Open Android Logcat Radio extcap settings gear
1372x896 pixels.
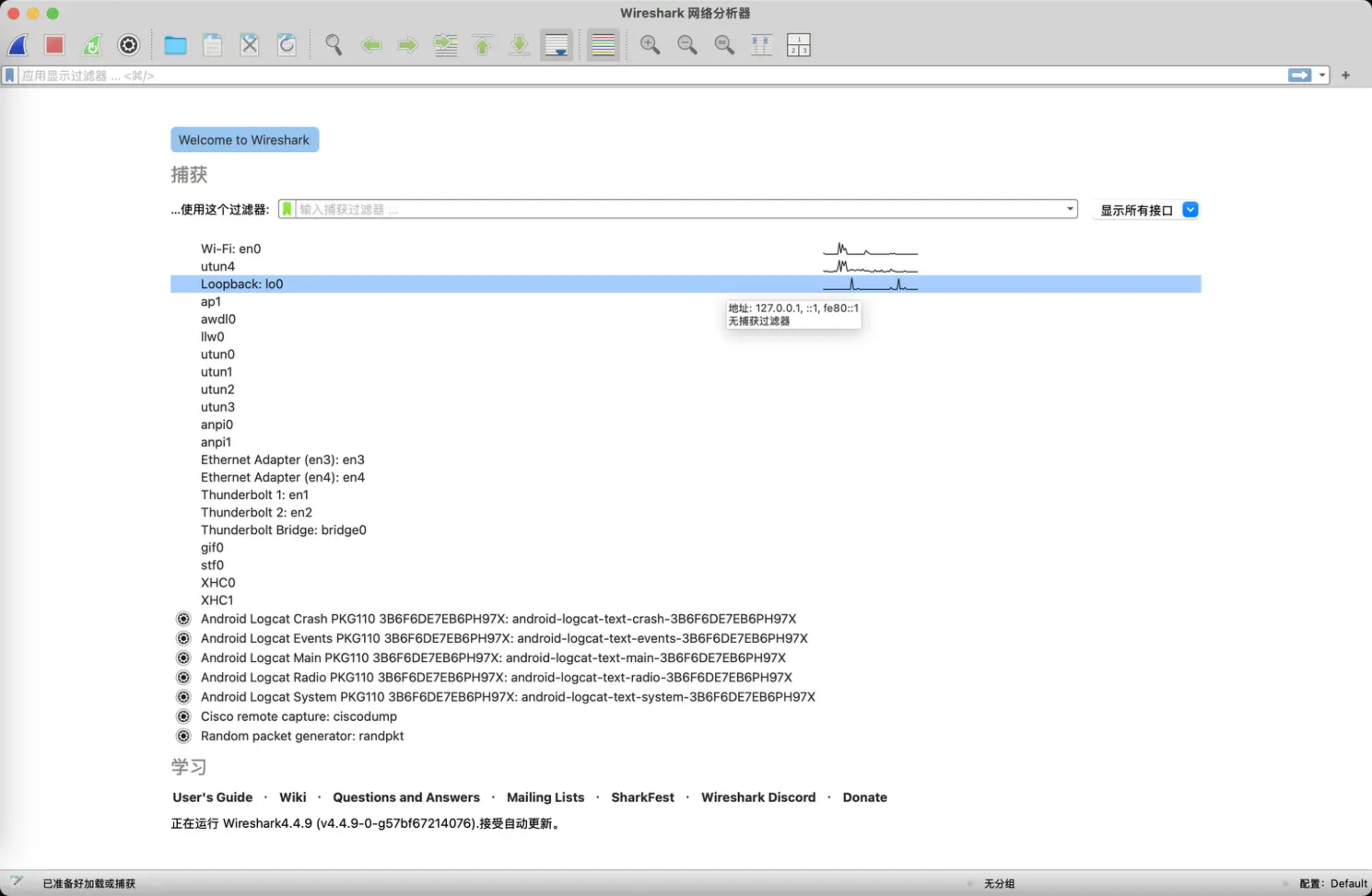click(183, 678)
